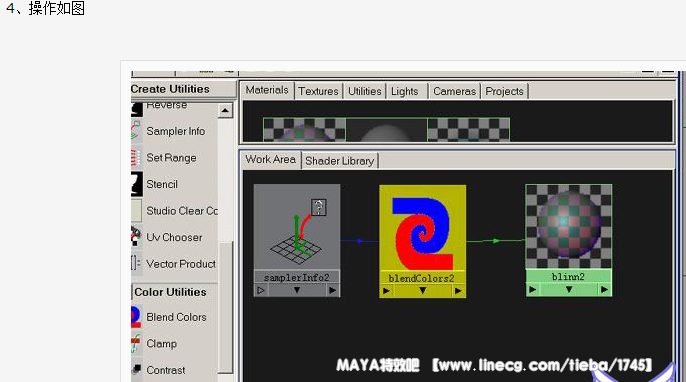Select the Sampler Info utility icon
The image size is (686, 382).
(x=136, y=131)
